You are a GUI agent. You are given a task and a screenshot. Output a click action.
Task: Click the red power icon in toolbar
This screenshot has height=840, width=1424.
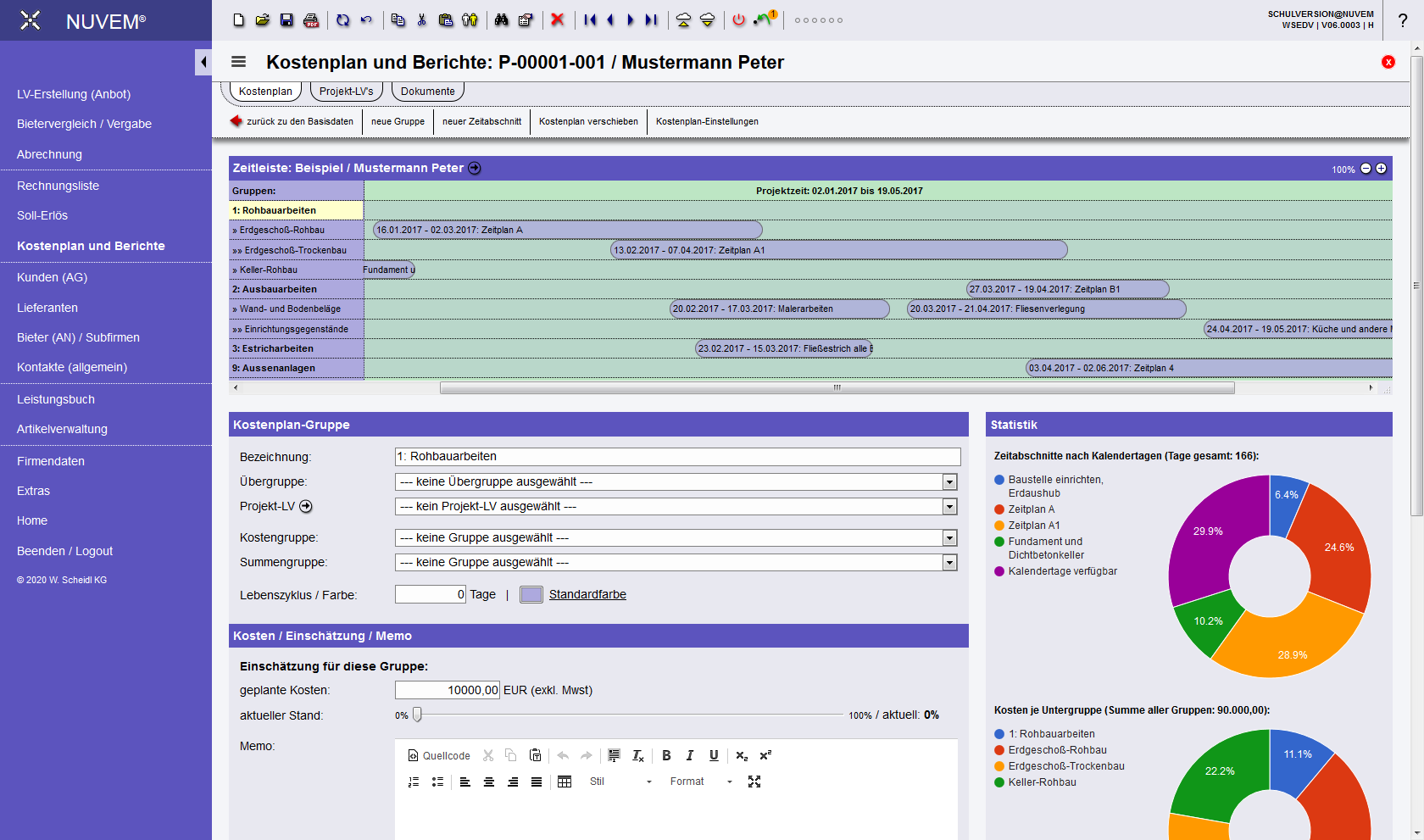[738, 19]
